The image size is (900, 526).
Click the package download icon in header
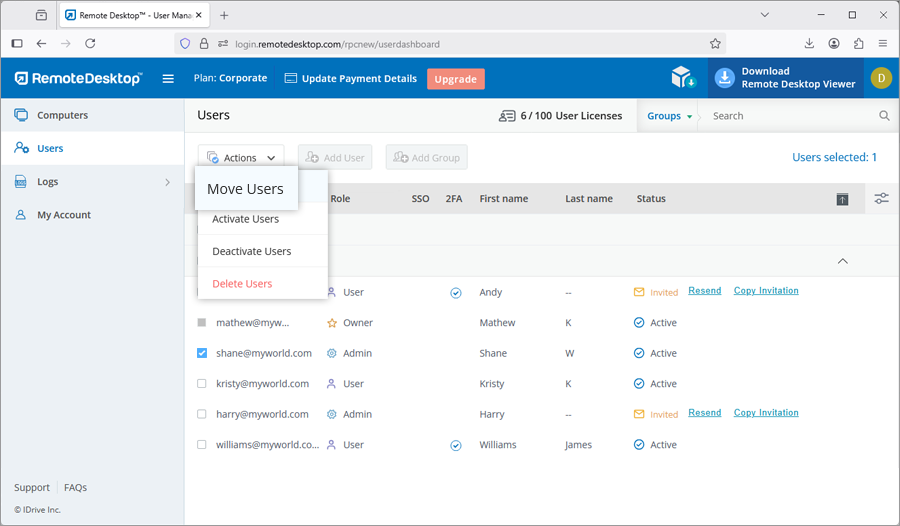[x=683, y=78]
